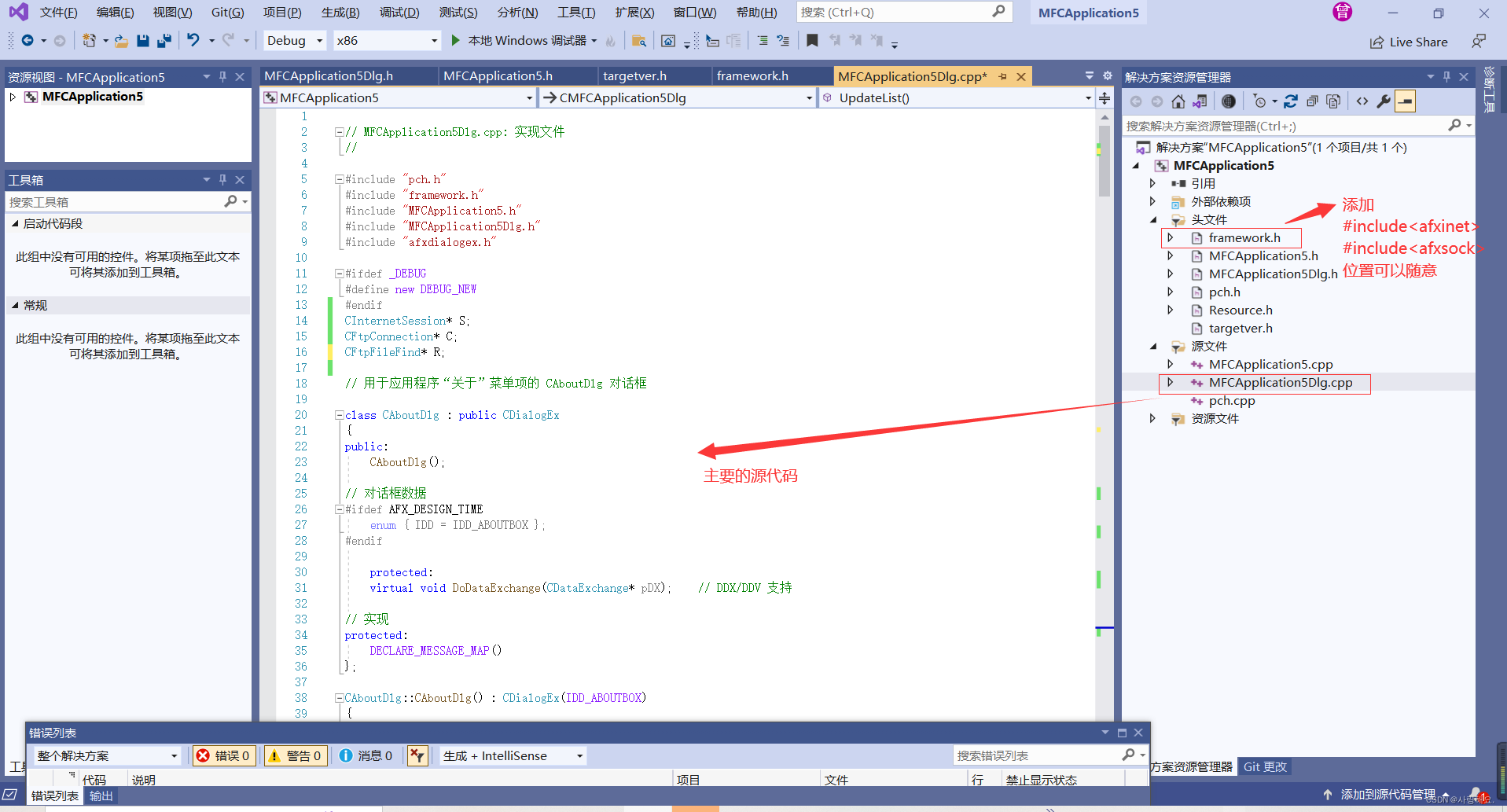Switch views in Solution Explorer
The image size is (1507, 812).
[x=1200, y=101]
